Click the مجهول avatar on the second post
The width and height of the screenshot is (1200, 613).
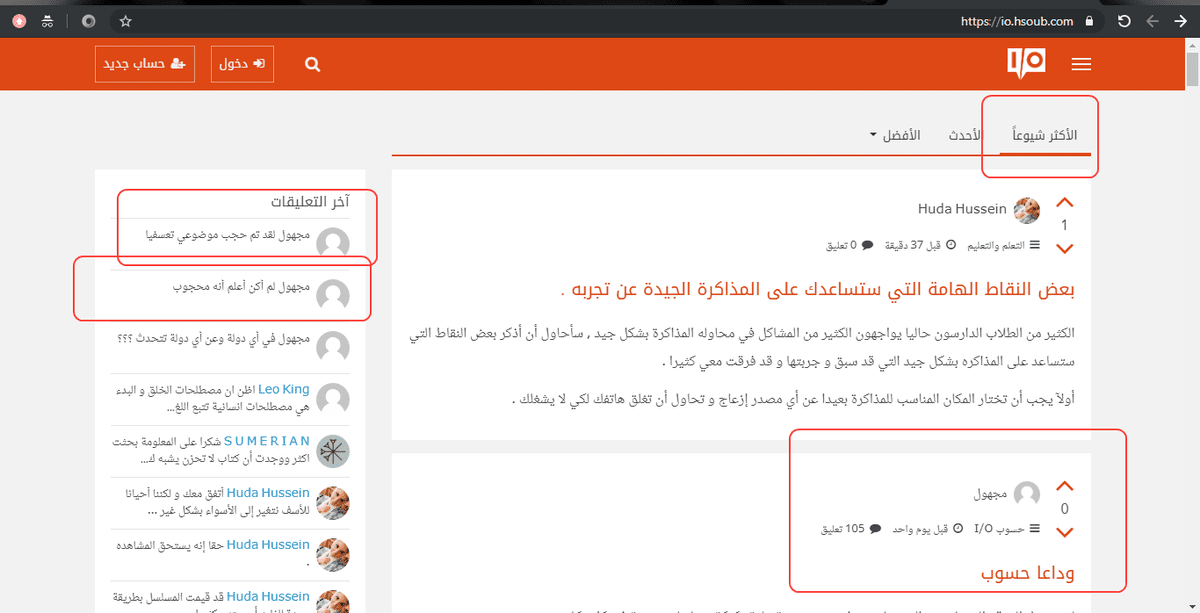pyautogui.click(x=1027, y=494)
